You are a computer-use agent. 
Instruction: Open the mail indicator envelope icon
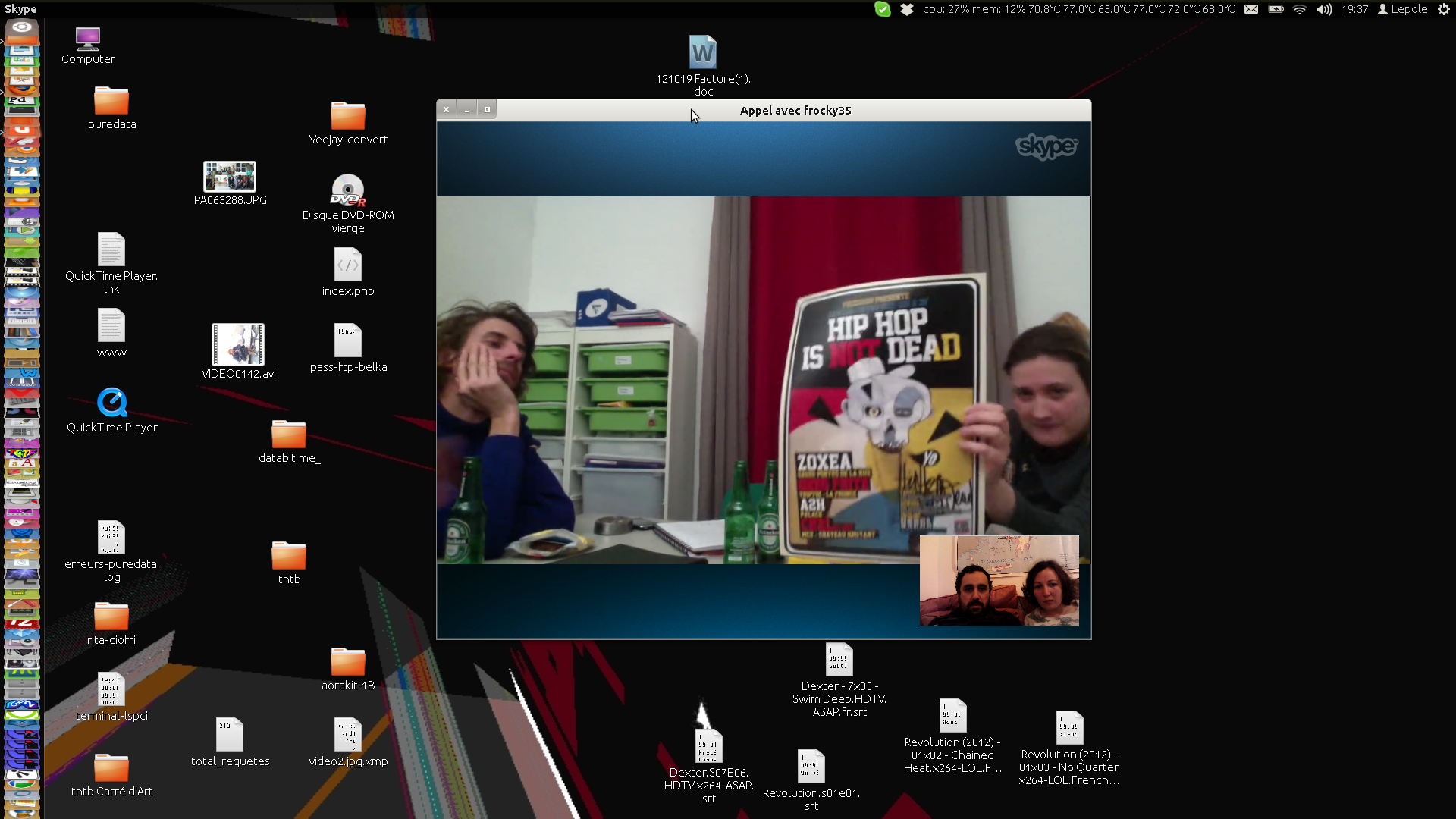coord(1251,9)
